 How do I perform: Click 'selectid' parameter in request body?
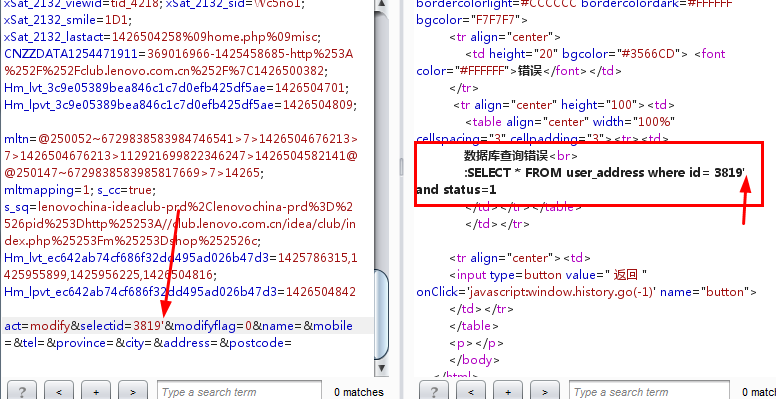click(x=103, y=326)
